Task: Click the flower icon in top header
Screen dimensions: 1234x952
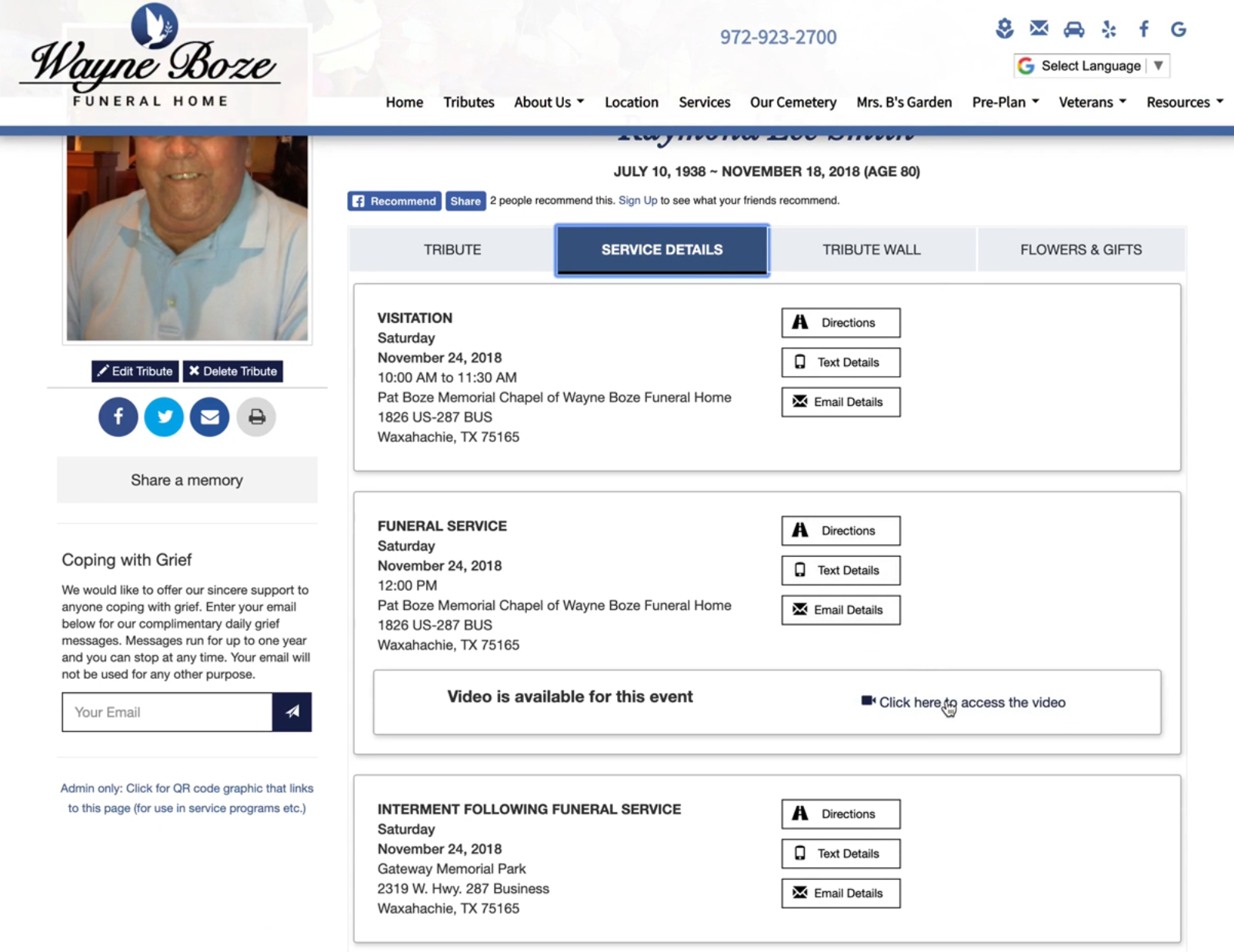Action: (1004, 29)
